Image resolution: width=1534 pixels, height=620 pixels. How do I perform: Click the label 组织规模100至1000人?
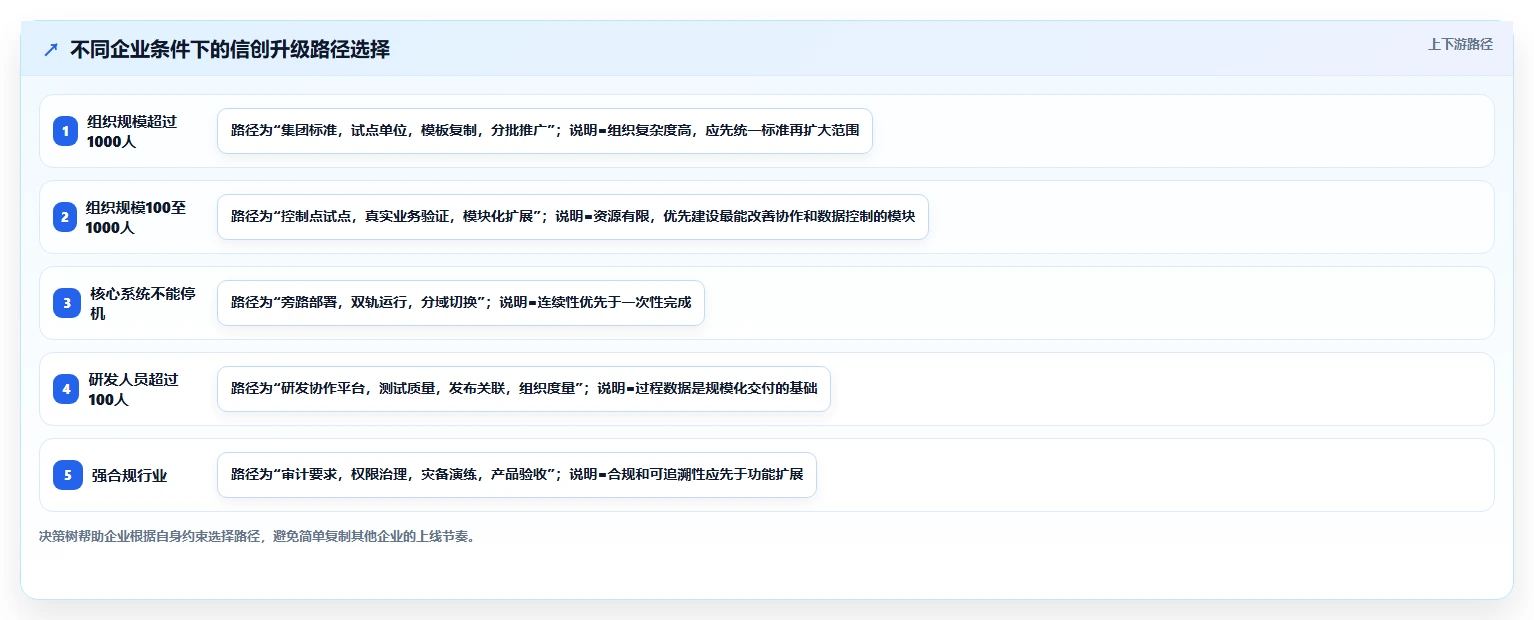coord(136,217)
